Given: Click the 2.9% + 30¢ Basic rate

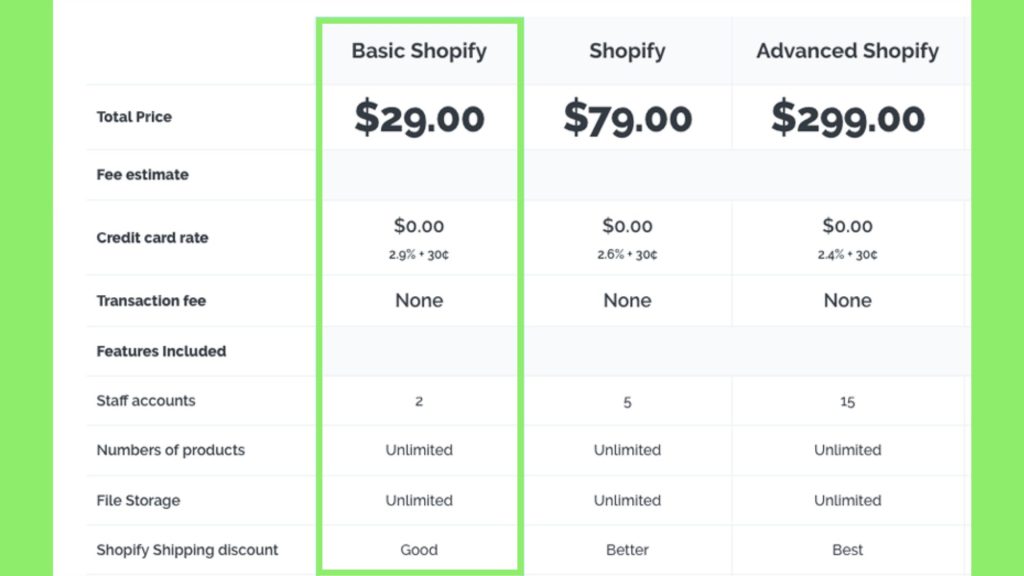Looking at the screenshot, I should 419,255.
